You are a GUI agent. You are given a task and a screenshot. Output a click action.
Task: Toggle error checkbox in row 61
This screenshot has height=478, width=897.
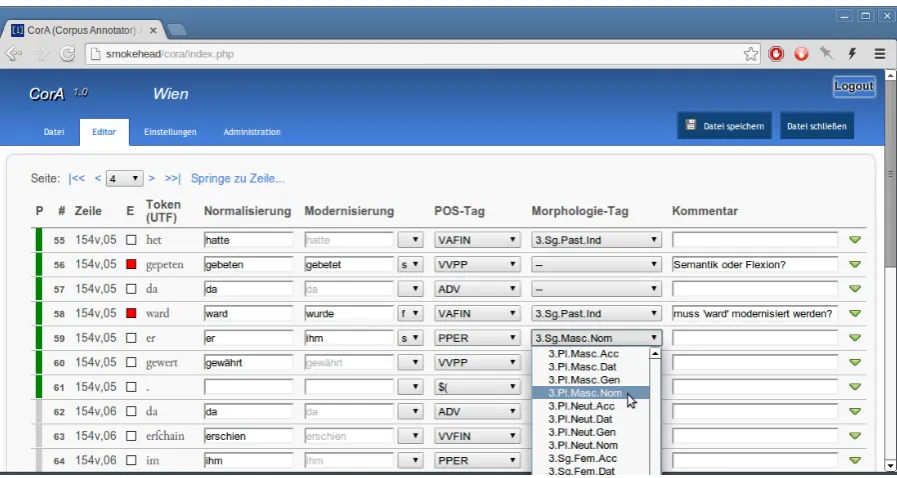coord(132,387)
